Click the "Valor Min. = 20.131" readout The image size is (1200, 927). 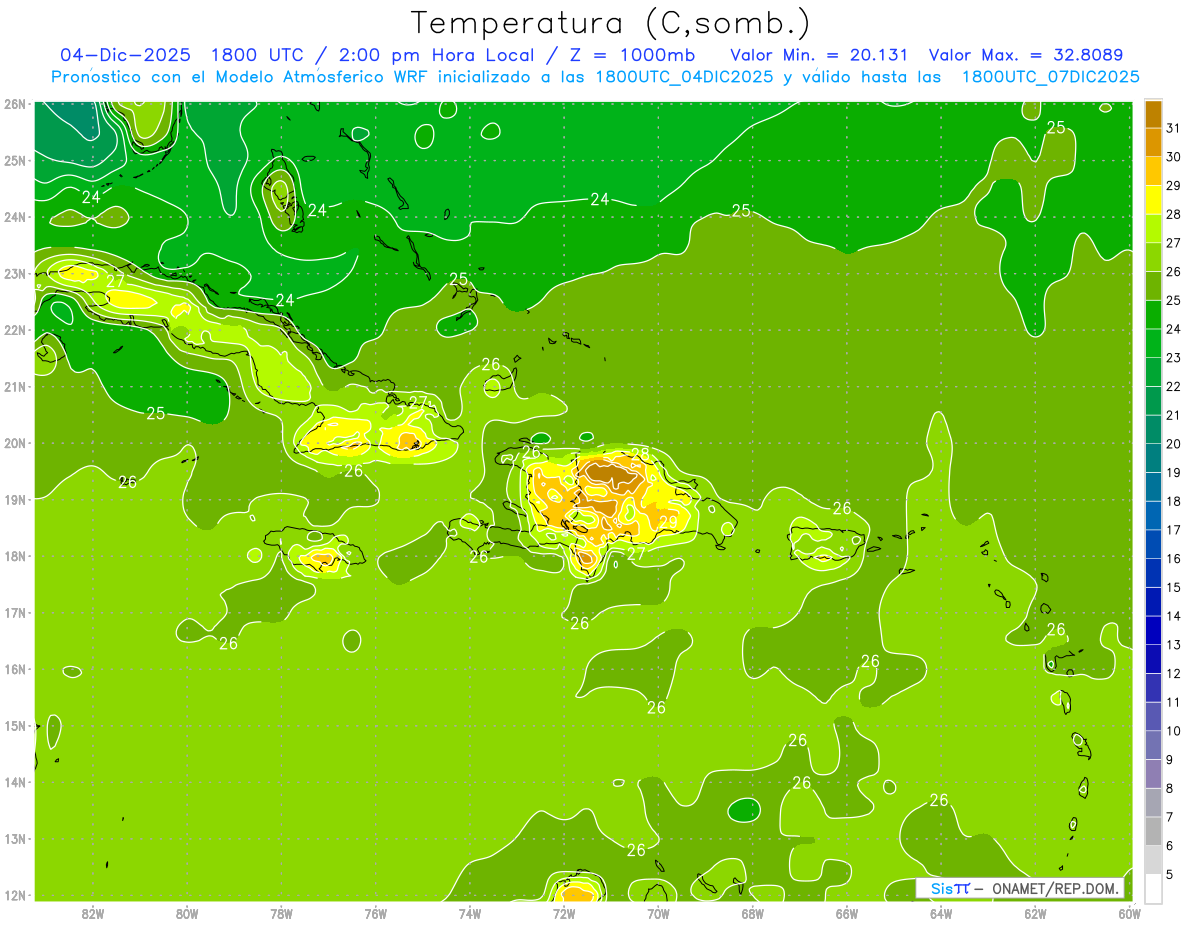pos(820,55)
